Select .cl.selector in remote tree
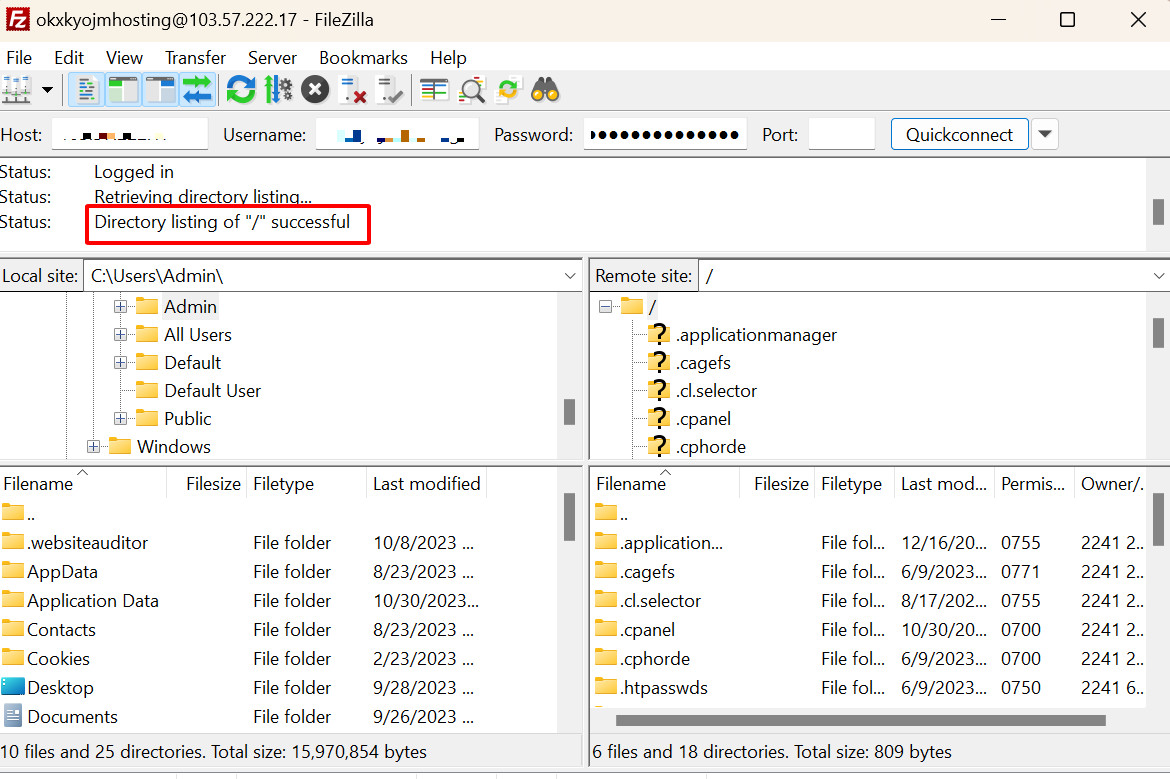Image resolution: width=1170 pixels, height=779 pixels. point(716,390)
